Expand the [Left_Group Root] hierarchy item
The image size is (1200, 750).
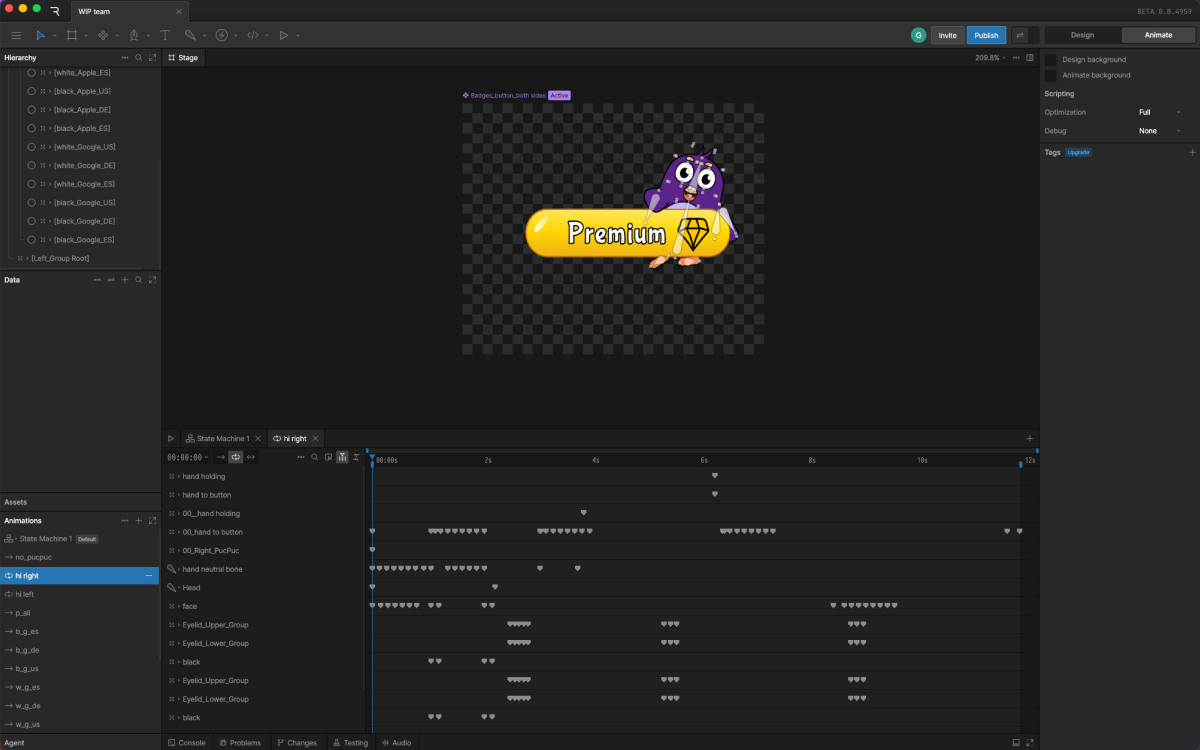[x=28, y=258]
